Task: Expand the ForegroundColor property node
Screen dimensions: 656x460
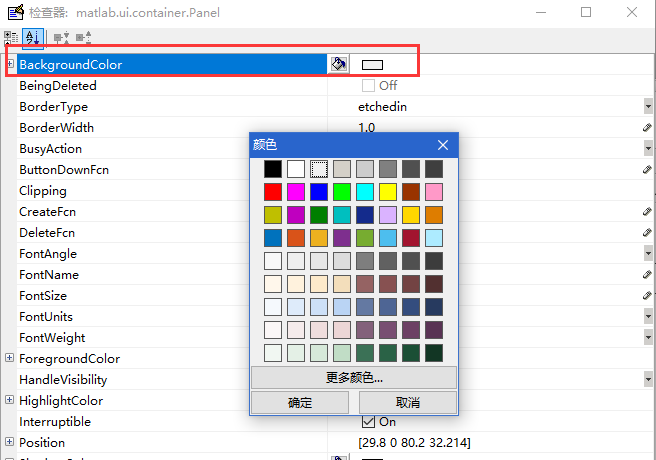Action: pos(9,358)
